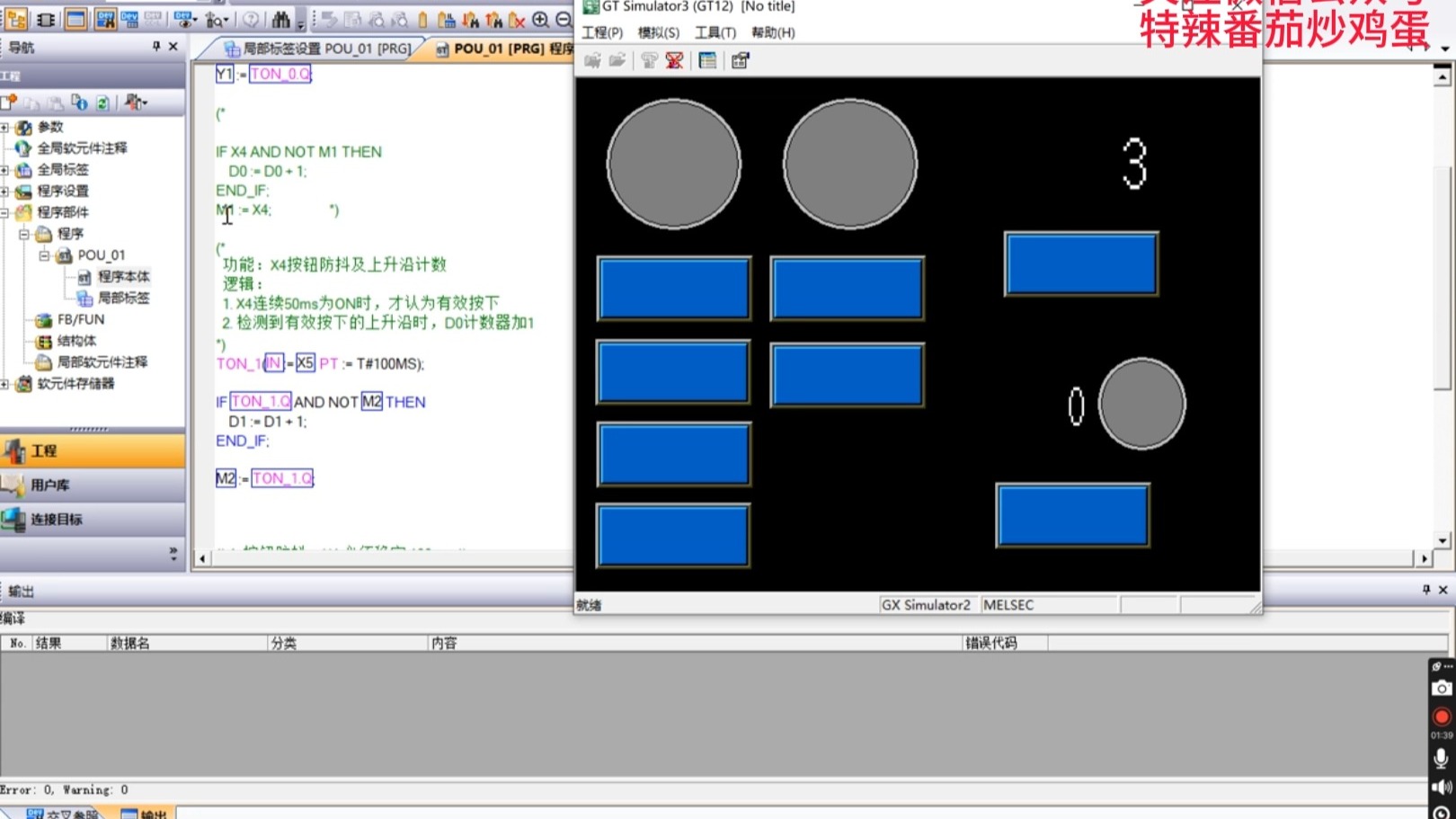Select 局部软元件注释 in project tree
The image size is (1456, 819).
point(102,362)
